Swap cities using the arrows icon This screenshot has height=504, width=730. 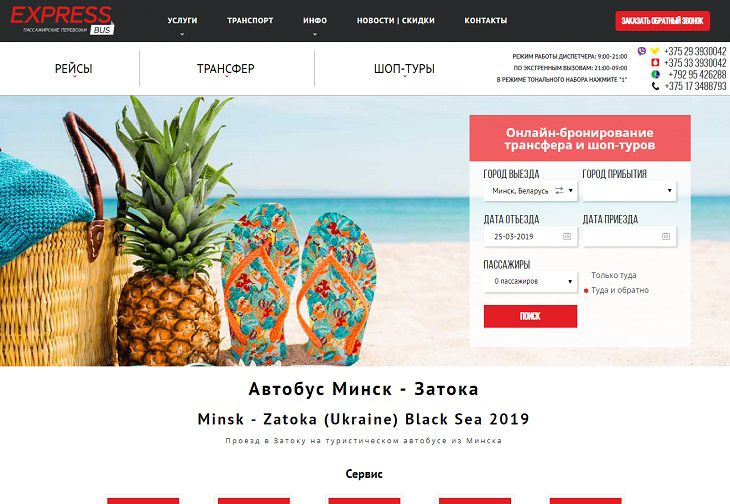[x=559, y=191]
